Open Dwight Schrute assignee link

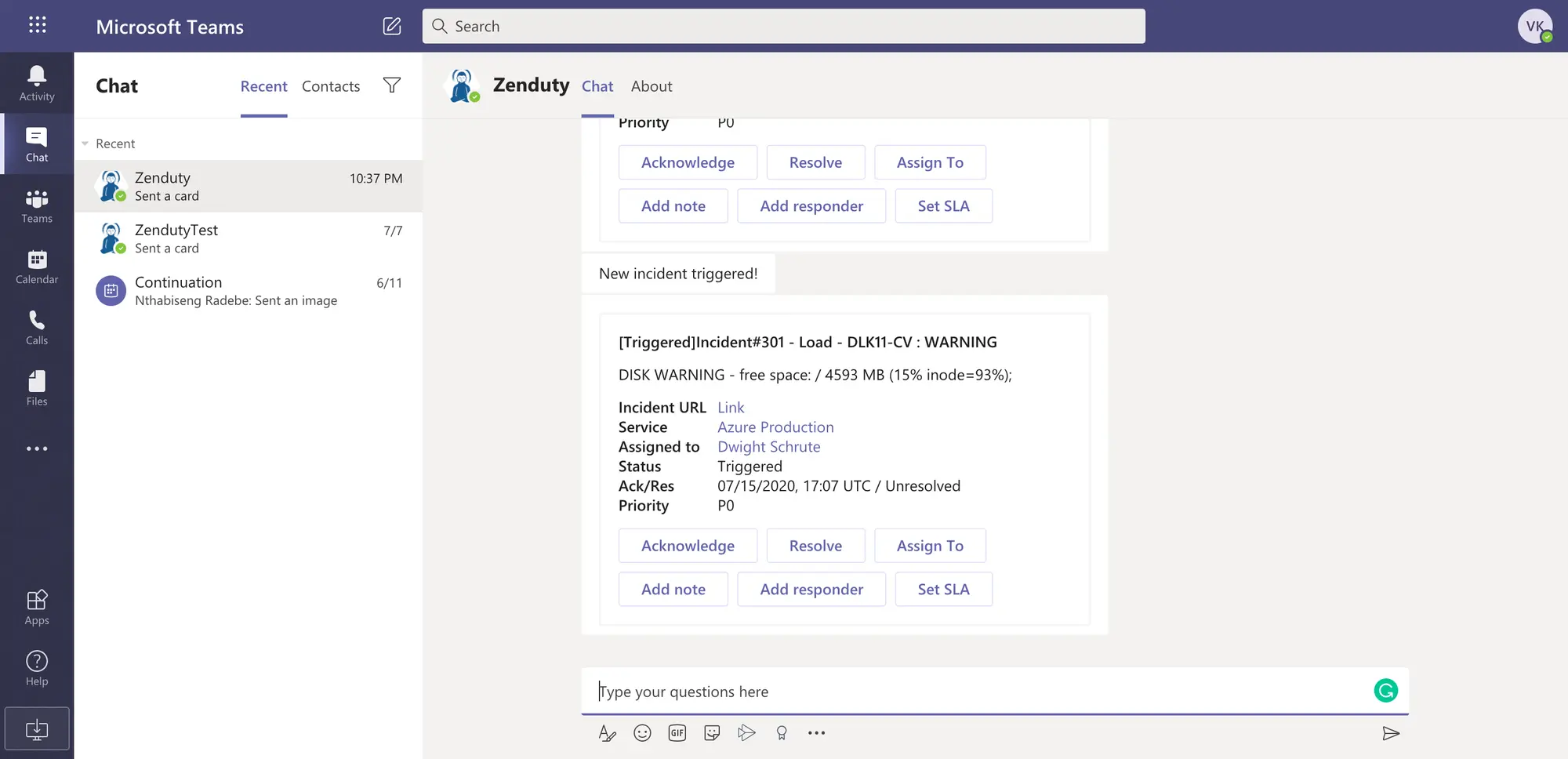pos(768,447)
